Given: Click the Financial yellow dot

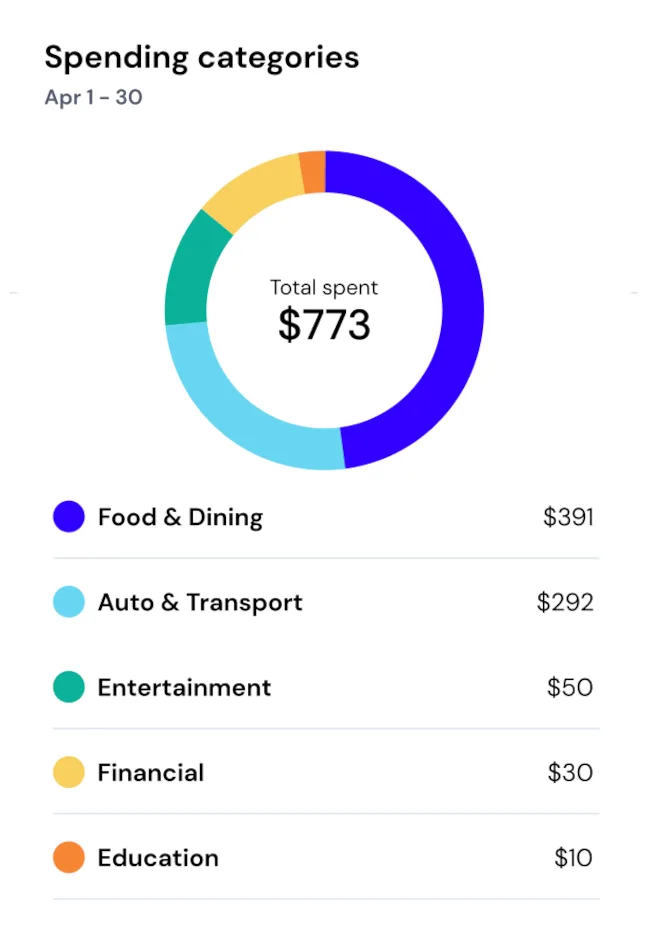Looking at the screenshot, I should (x=68, y=772).
